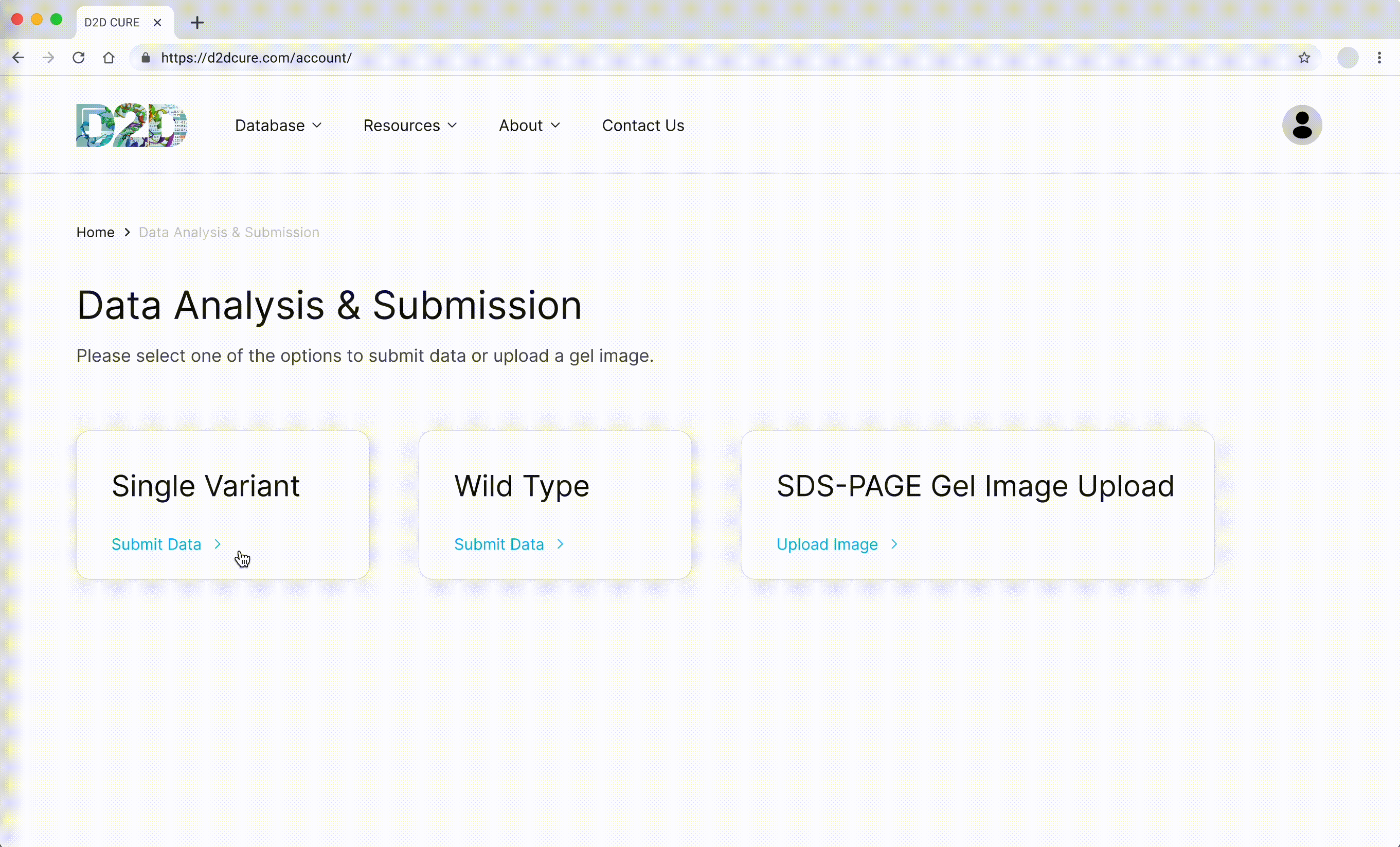This screenshot has height=847, width=1400.
Task: Go back to previous page
Action: coord(18,58)
